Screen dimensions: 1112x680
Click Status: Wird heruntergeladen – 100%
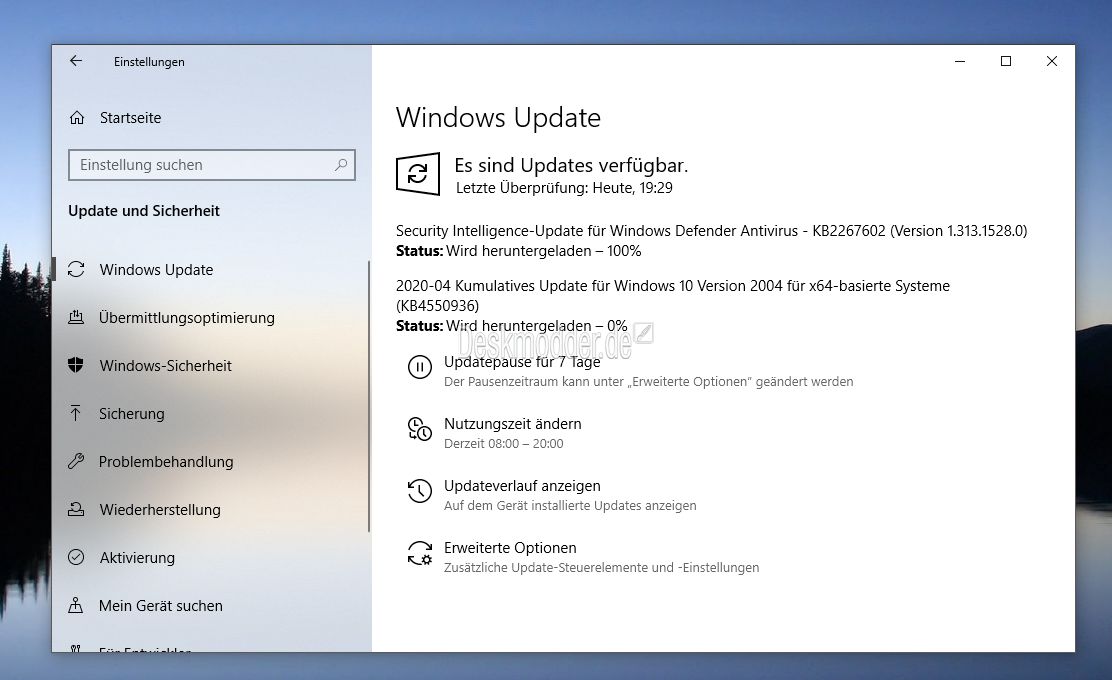[x=518, y=251]
